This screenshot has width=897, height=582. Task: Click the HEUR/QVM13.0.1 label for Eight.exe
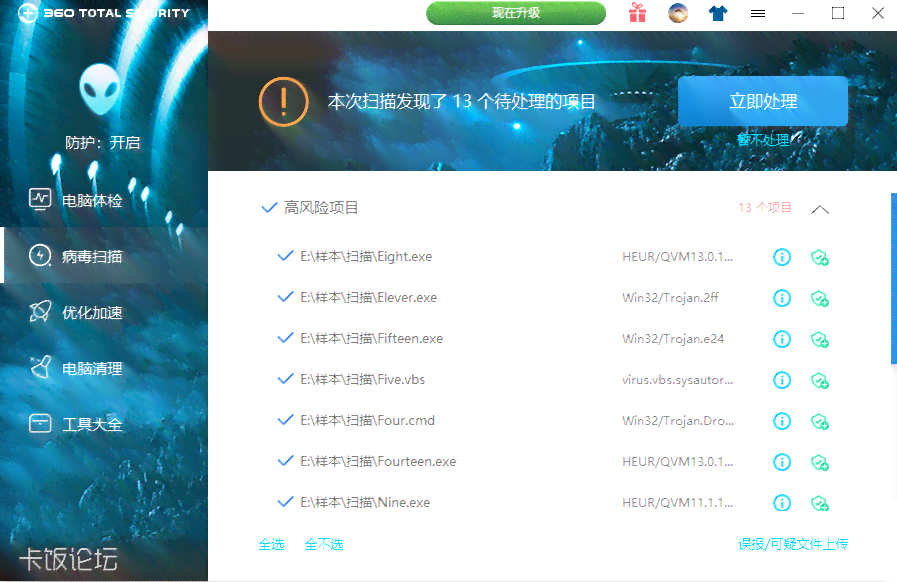point(677,256)
